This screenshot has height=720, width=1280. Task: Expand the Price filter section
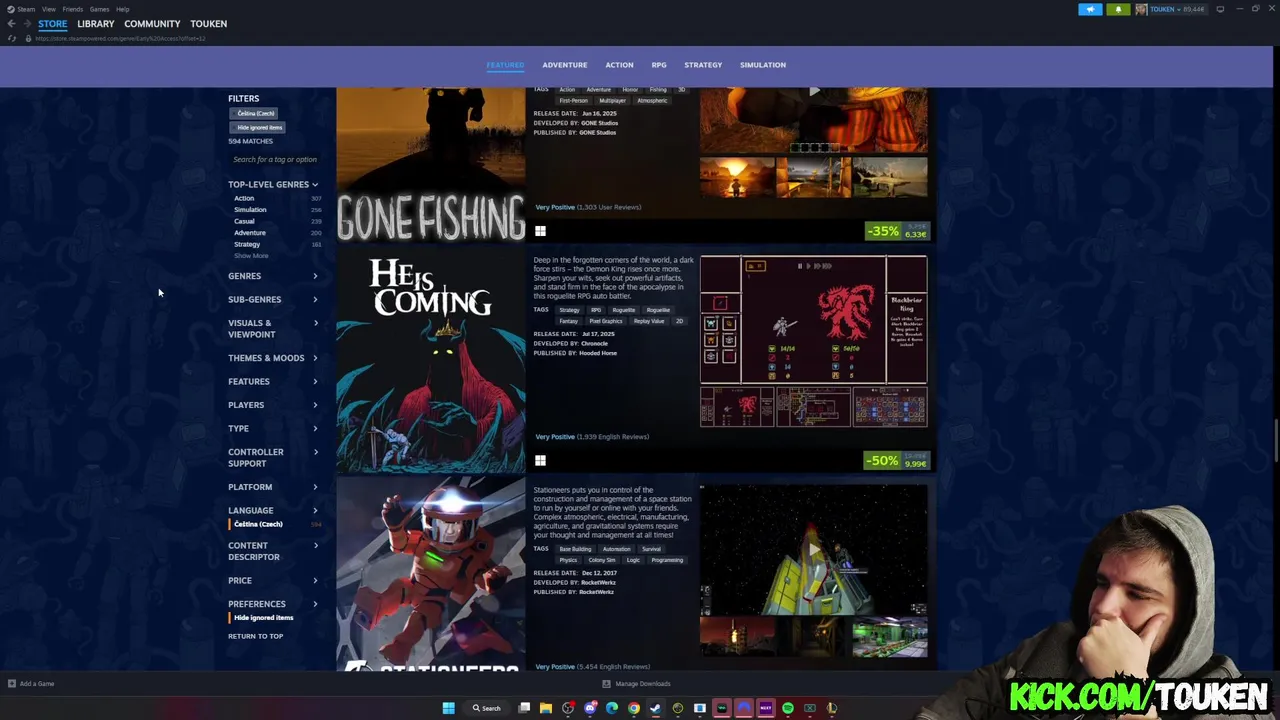point(273,580)
